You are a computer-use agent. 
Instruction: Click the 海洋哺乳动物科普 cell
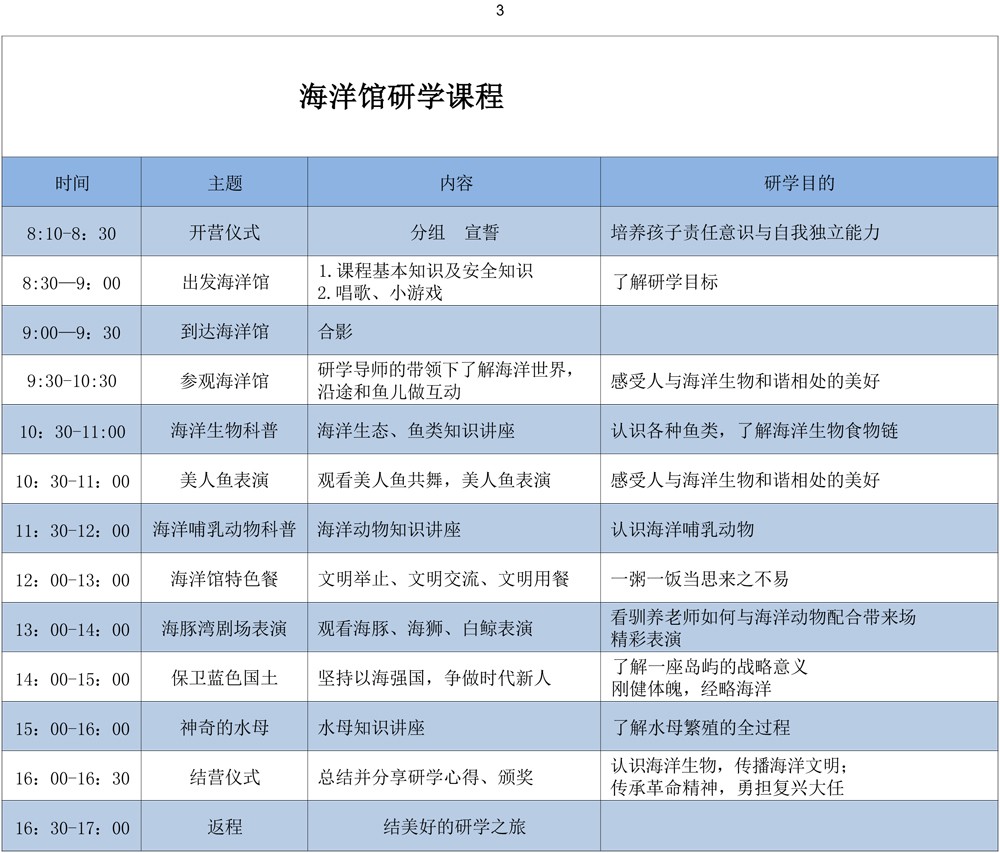pos(225,530)
